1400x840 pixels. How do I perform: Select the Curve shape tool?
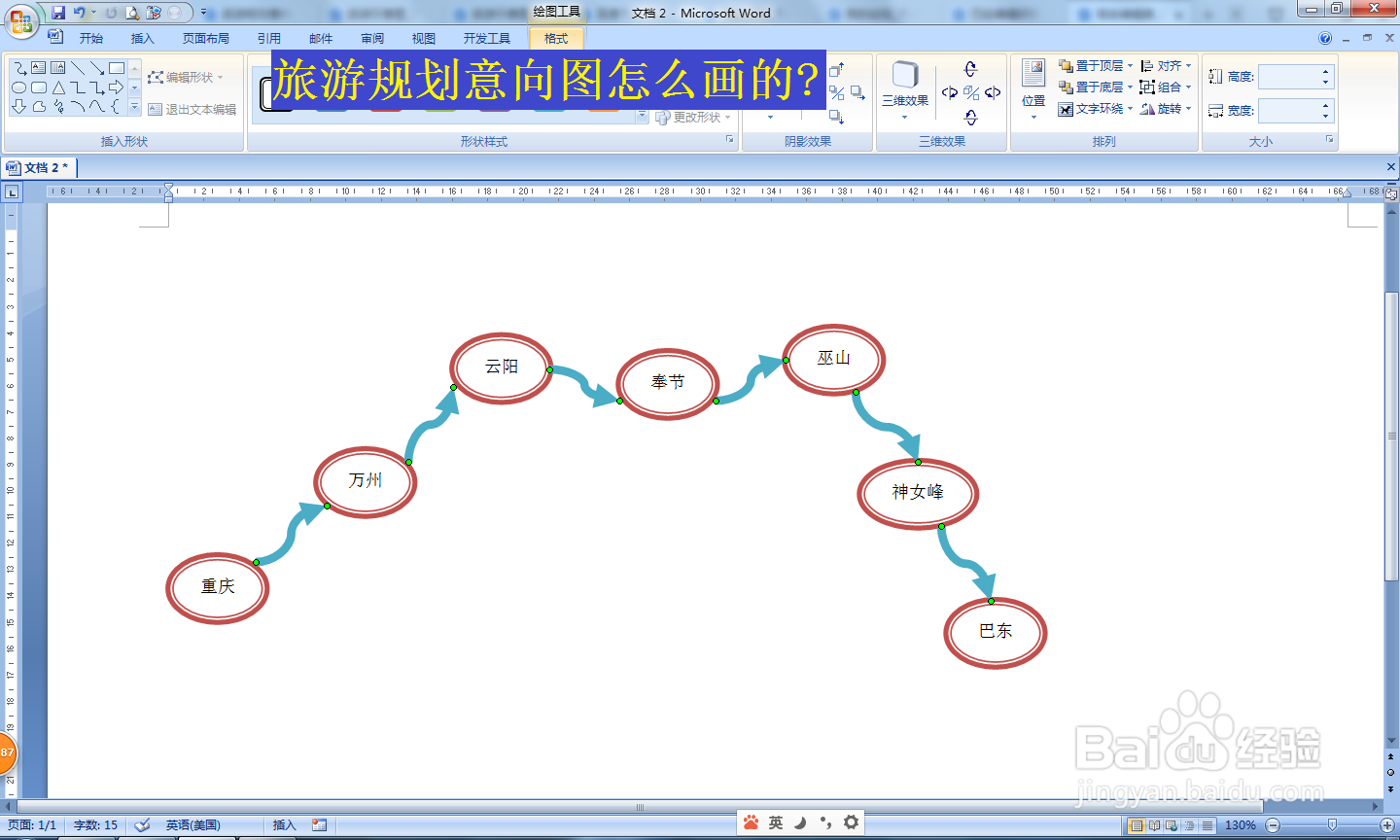[97, 107]
